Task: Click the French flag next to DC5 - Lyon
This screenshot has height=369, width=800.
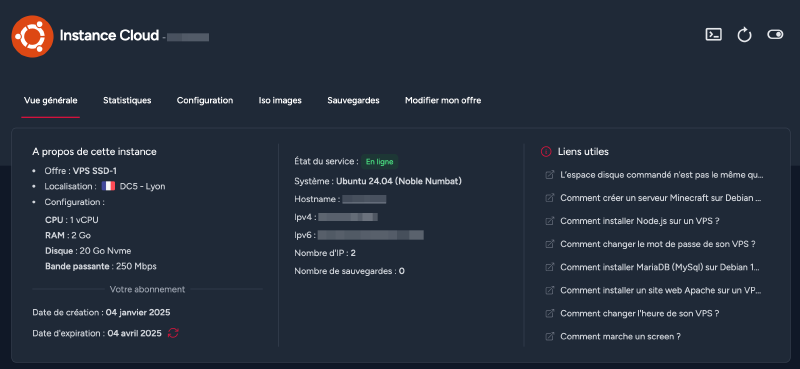Action: [108, 186]
